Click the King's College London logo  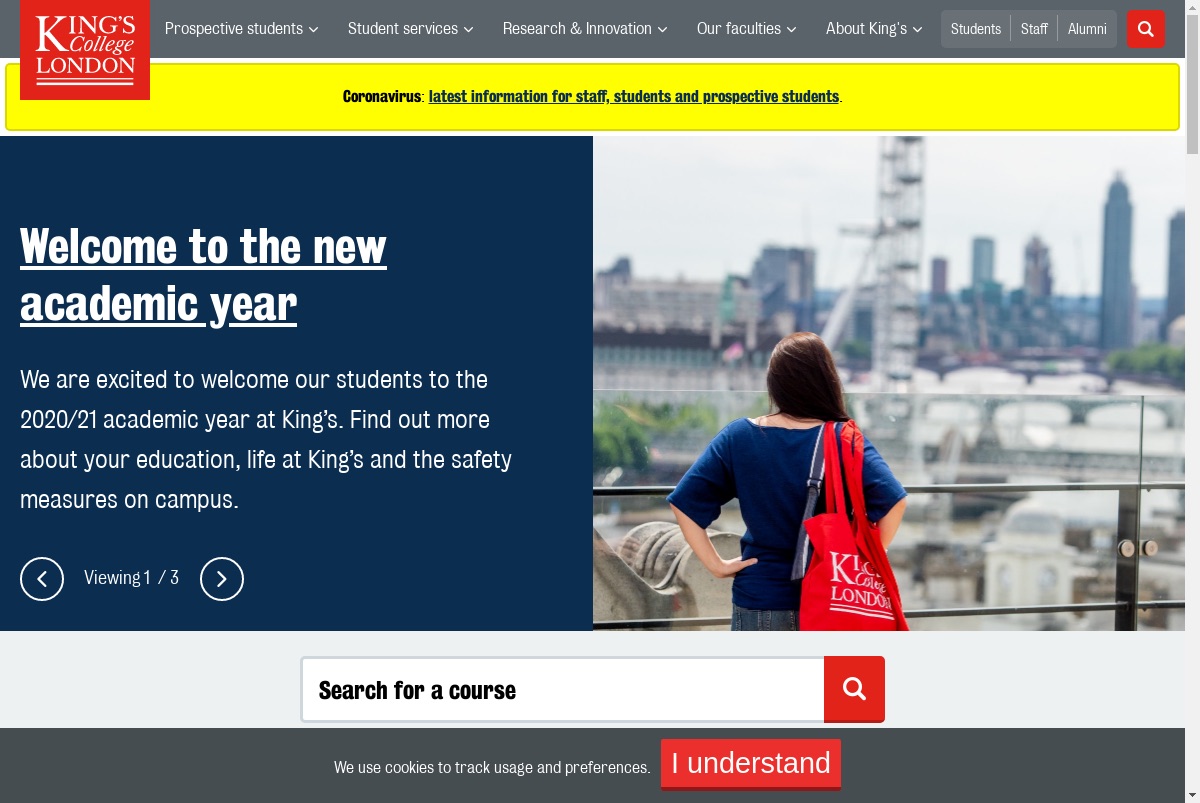click(x=85, y=49)
